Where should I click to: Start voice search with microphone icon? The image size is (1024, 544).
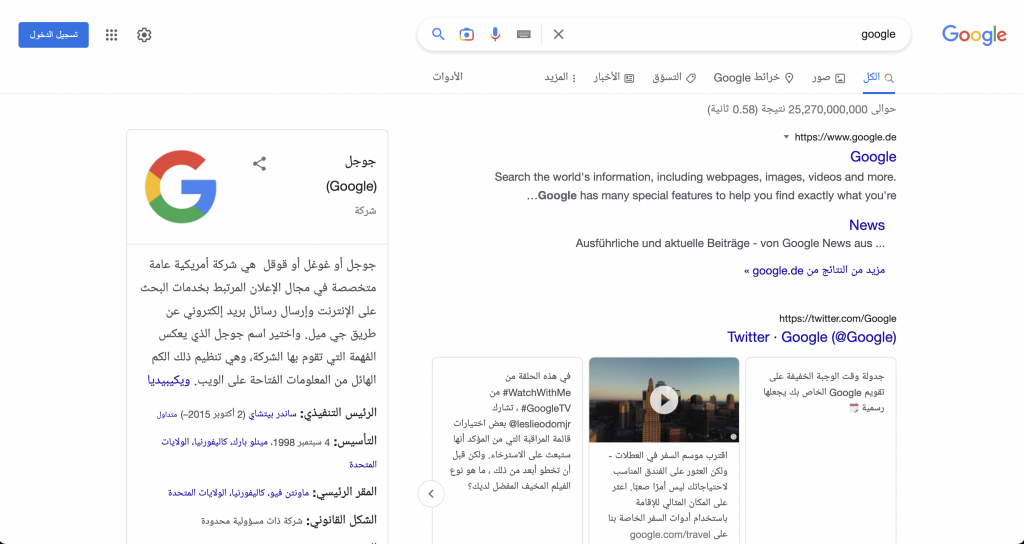[495, 34]
